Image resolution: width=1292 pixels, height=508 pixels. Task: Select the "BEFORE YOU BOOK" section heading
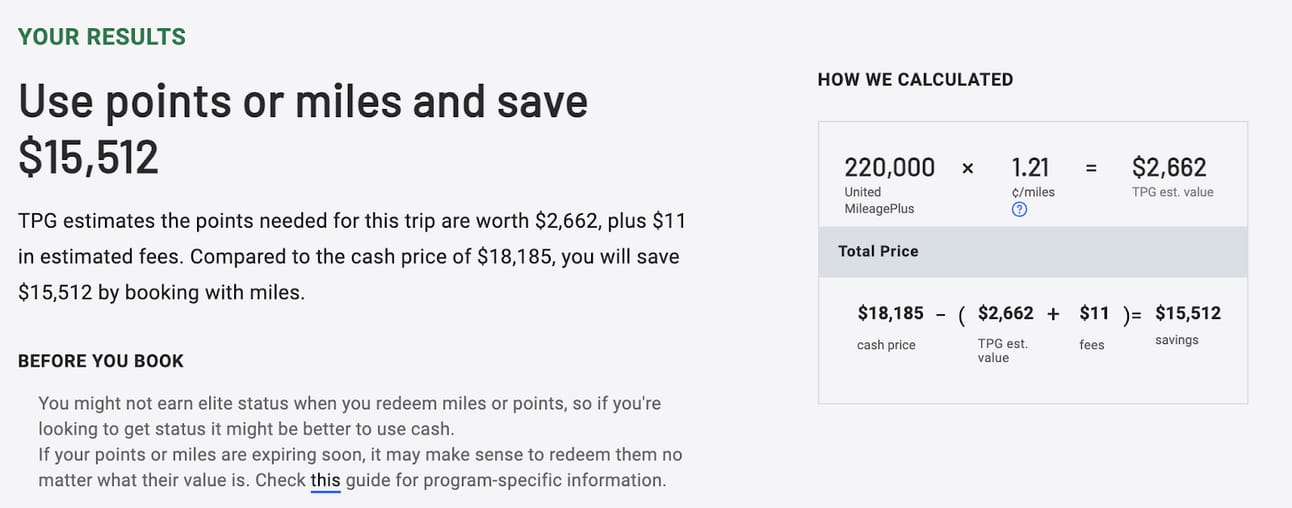(x=101, y=361)
